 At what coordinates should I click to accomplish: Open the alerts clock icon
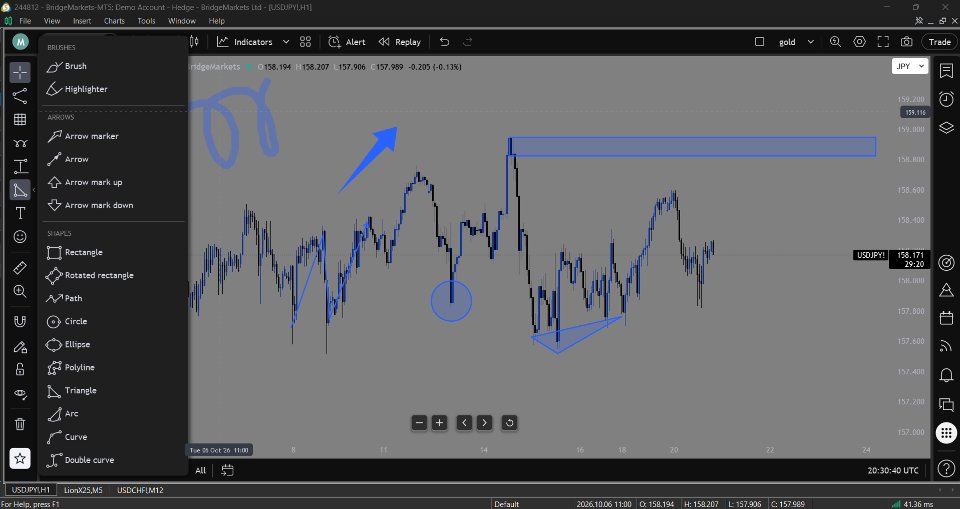tap(946, 99)
